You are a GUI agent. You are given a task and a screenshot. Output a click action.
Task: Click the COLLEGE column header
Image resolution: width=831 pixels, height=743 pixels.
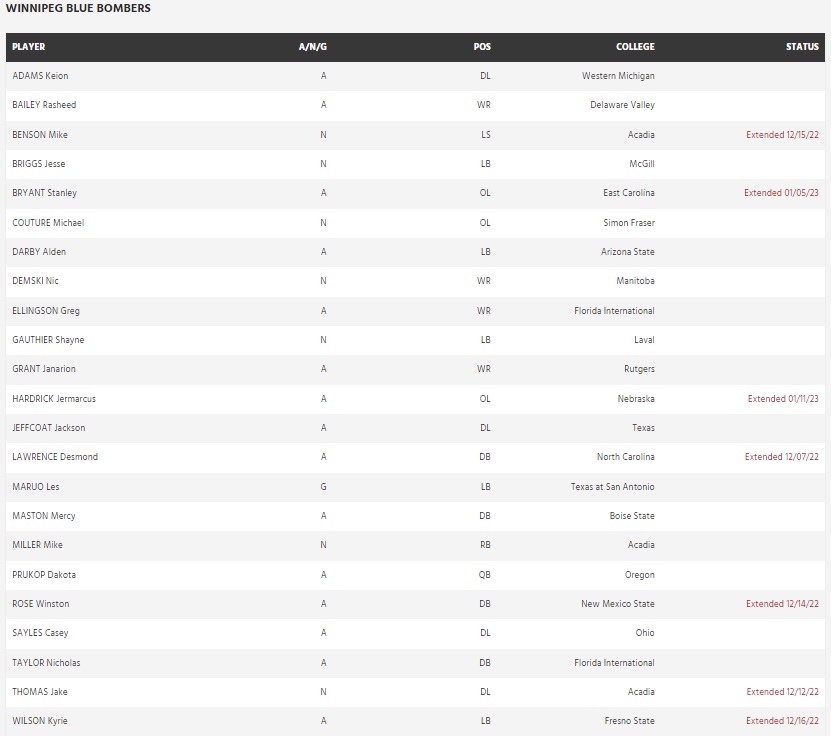tap(635, 47)
